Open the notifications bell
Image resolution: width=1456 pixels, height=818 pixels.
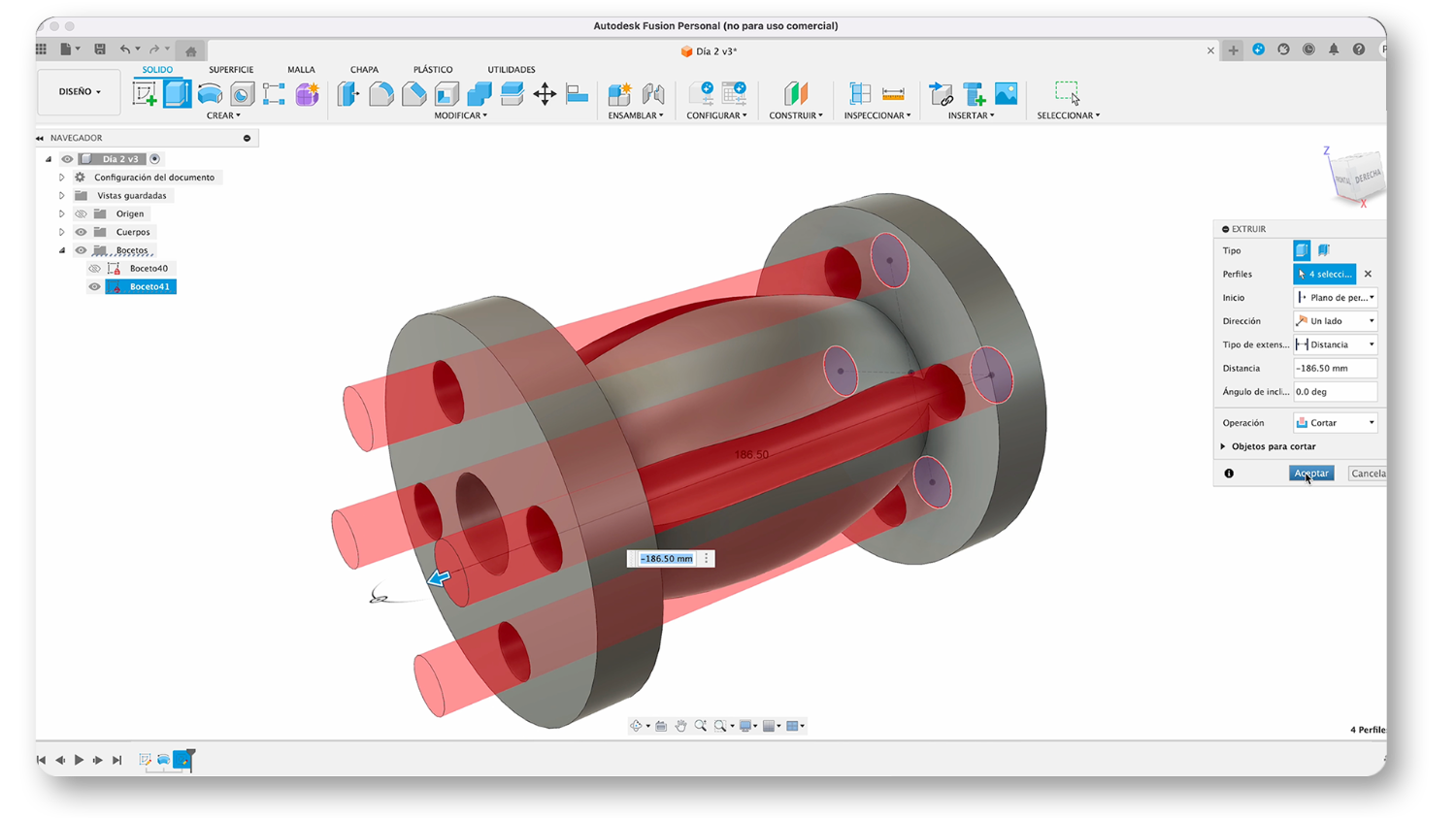click(1334, 49)
